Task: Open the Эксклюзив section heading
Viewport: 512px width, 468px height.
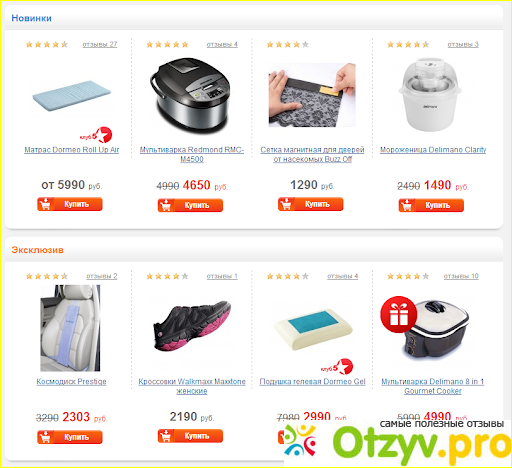Action: pos(37,250)
